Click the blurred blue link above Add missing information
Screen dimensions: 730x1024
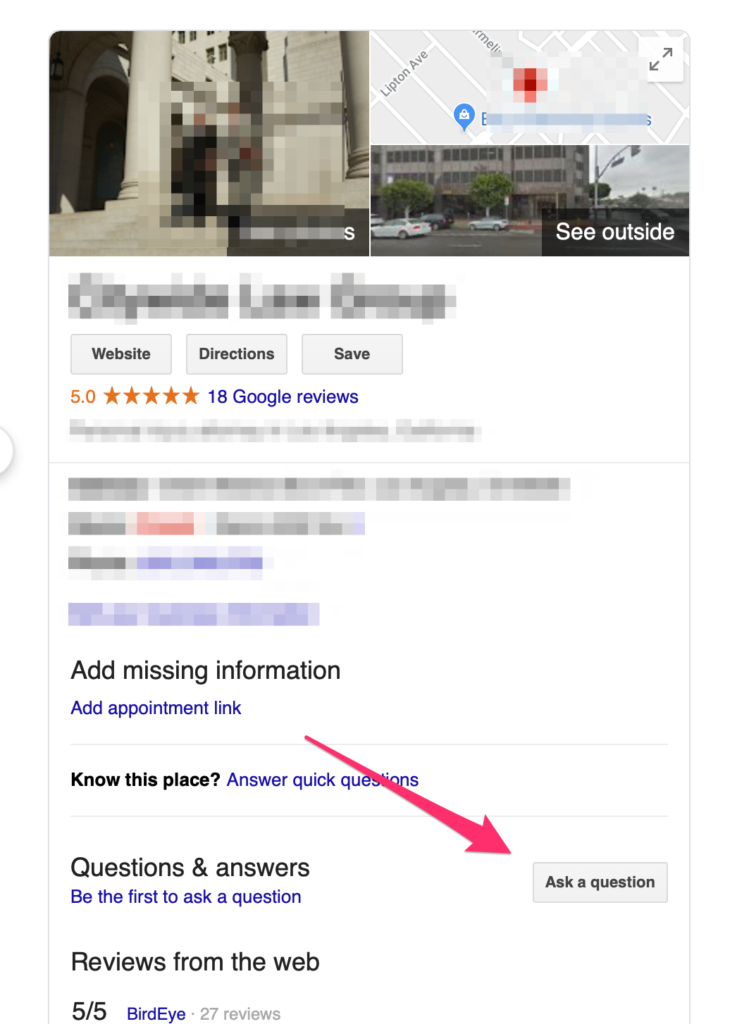click(194, 615)
